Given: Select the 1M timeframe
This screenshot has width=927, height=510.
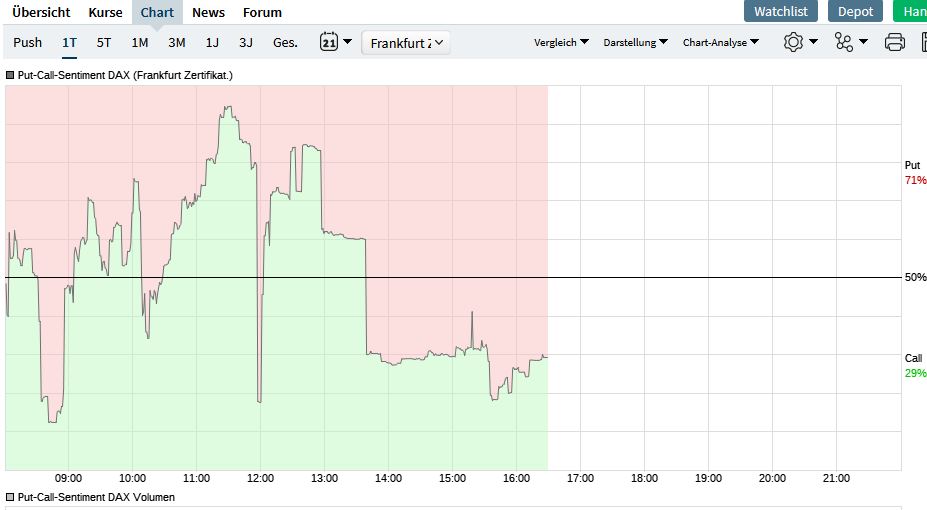Looking at the screenshot, I should pos(140,43).
